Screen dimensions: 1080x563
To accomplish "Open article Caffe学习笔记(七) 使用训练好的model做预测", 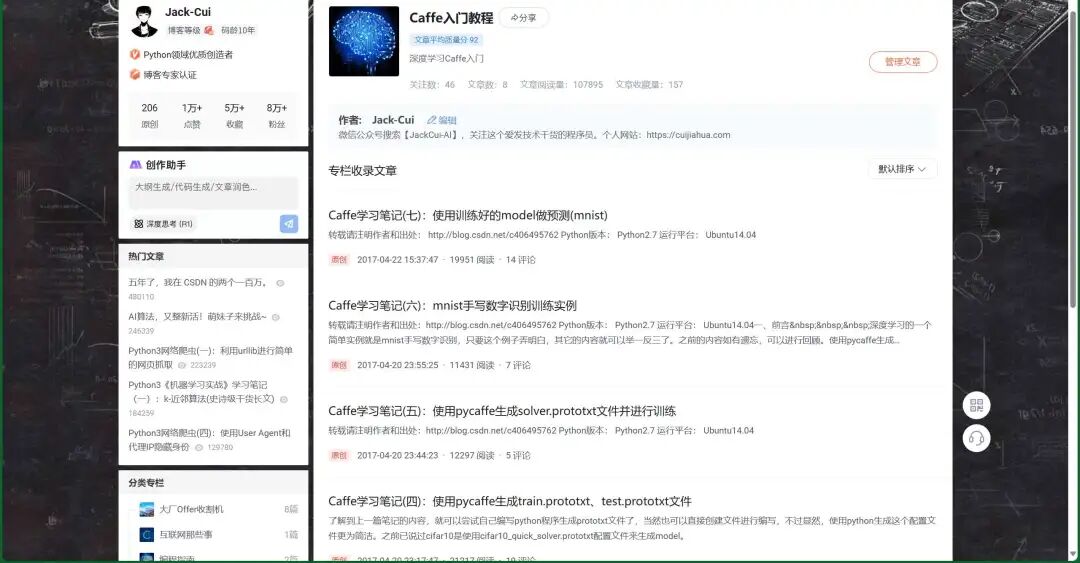I will tap(468, 215).
